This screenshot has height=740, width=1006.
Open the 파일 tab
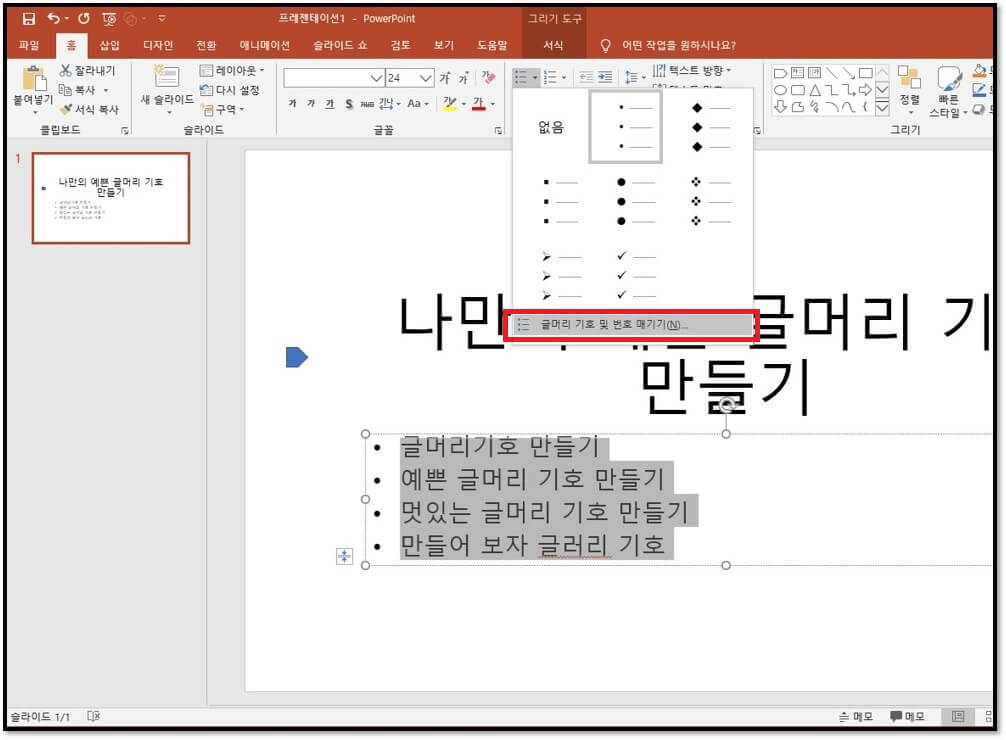[x=29, y=45]
